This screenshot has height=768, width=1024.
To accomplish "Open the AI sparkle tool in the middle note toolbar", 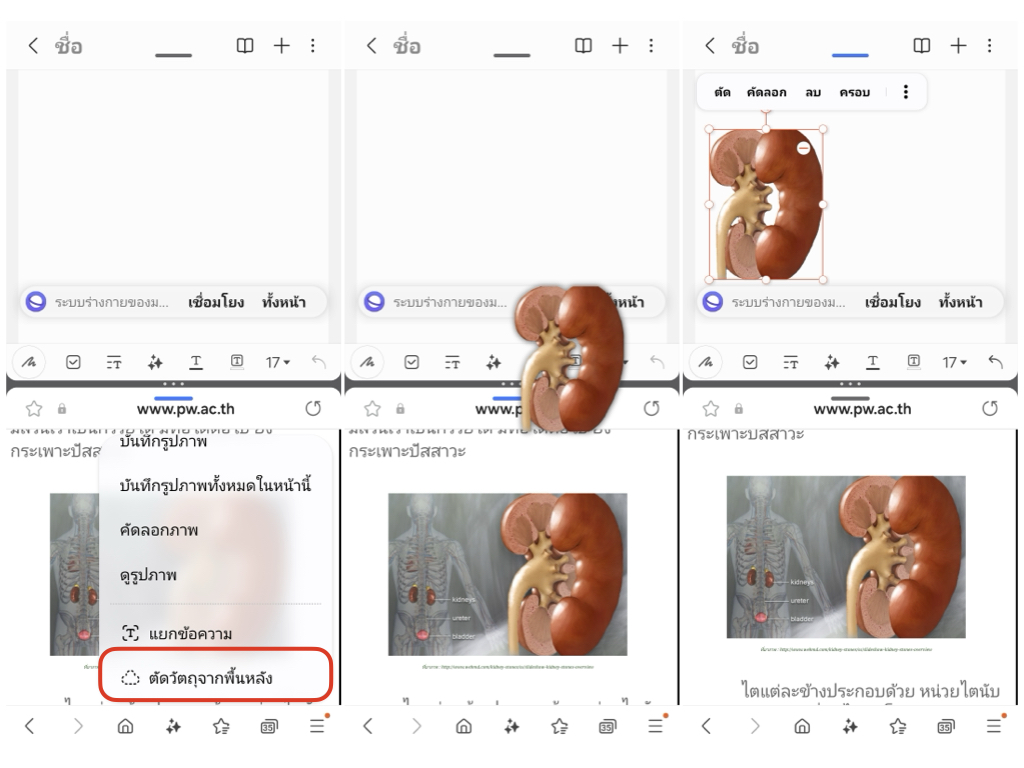I will click(x=493, y=362).
